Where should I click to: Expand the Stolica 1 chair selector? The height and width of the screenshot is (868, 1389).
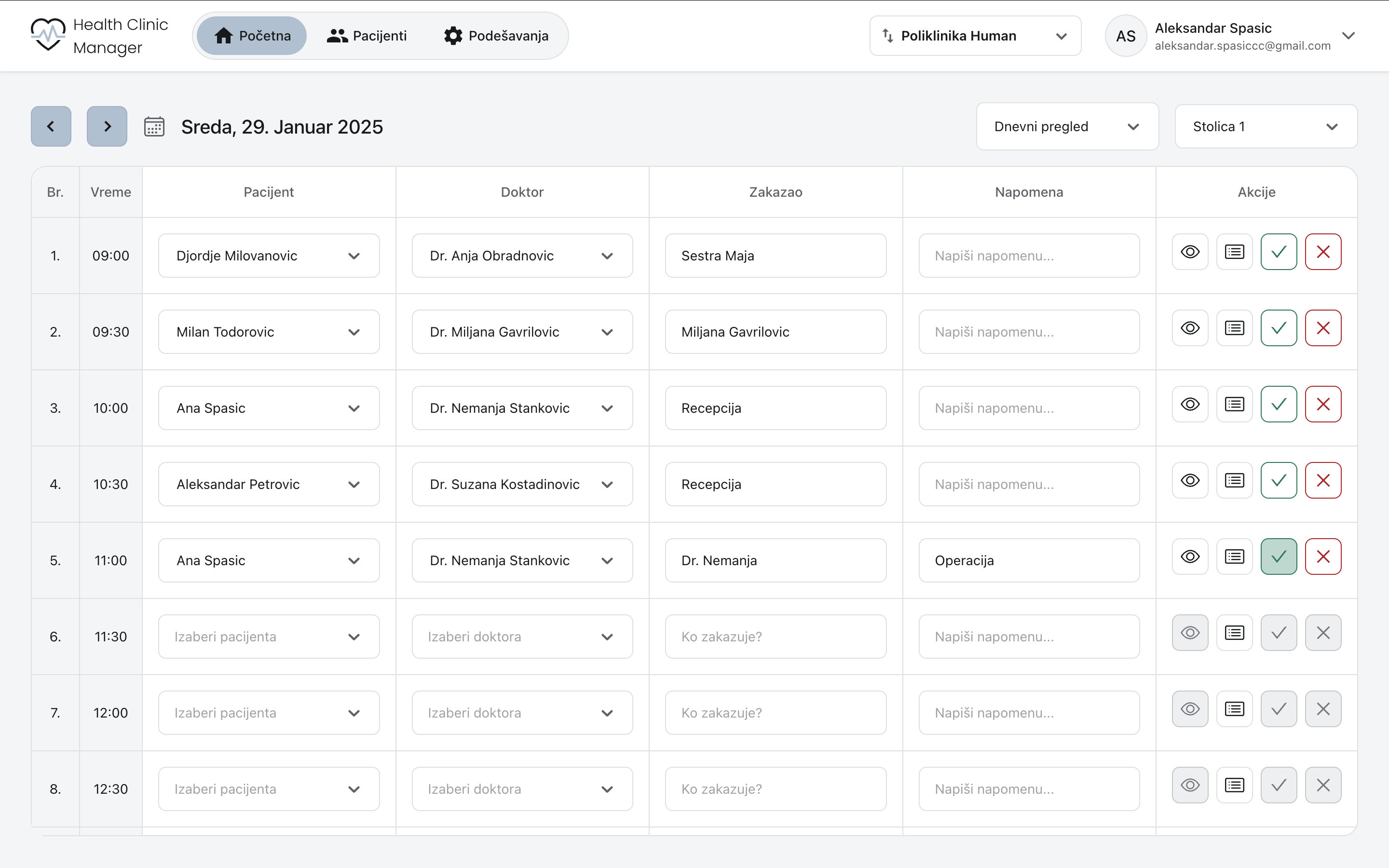pyautogui.click(x=1265, y=126)
